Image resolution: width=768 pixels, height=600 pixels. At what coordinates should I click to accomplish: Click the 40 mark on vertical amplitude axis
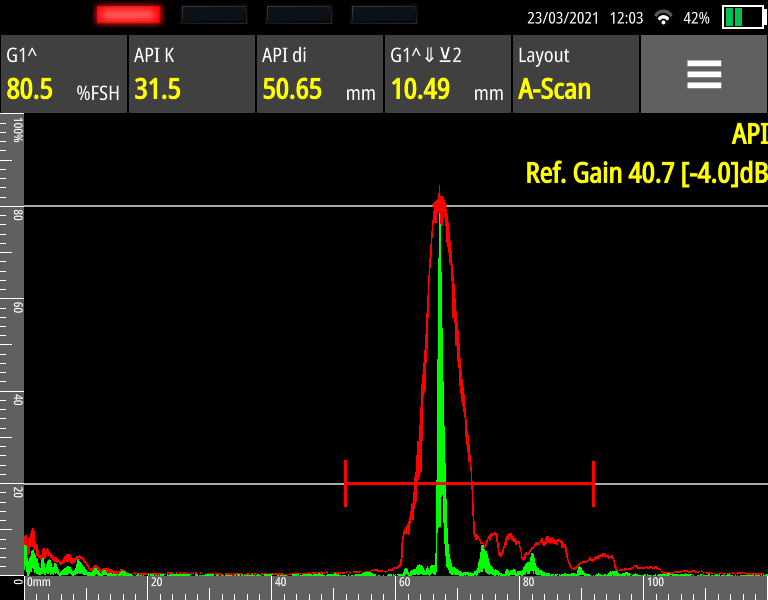pos(18,398)
